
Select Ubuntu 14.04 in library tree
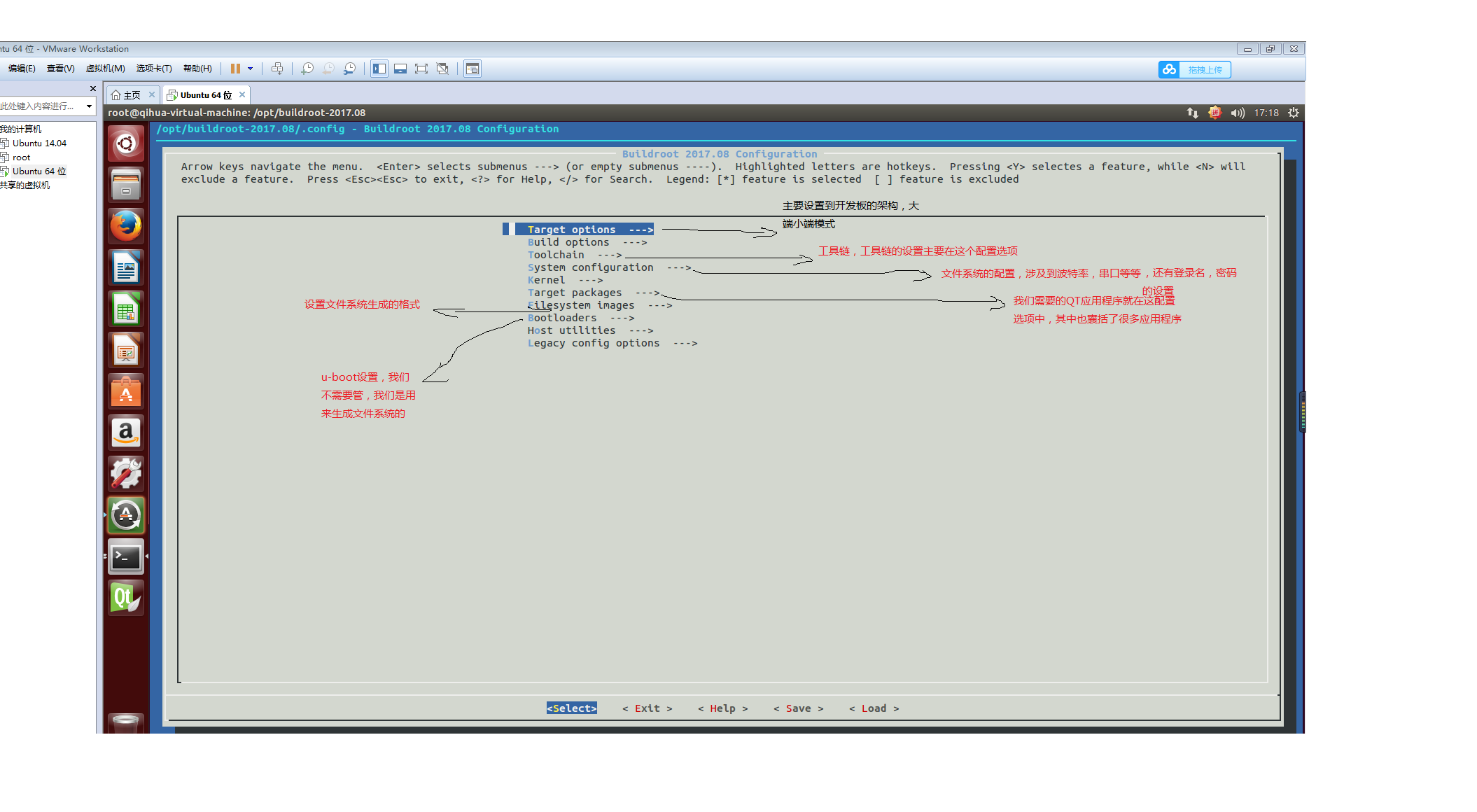click(x=39, y=143)
